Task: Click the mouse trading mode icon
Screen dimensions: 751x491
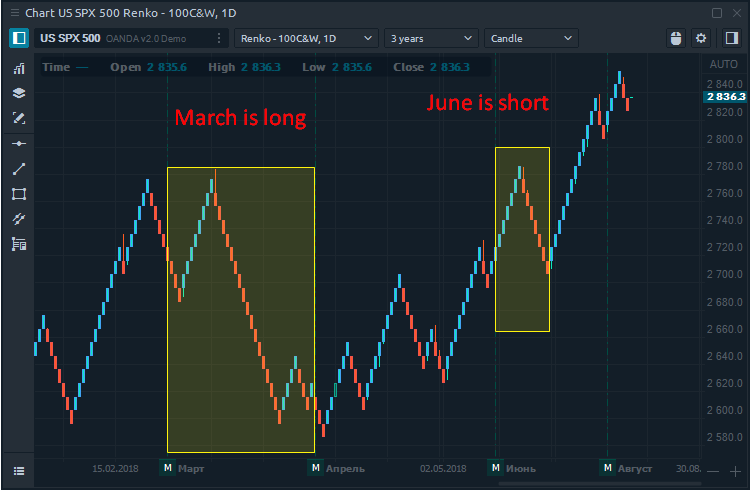Action: coord(675,38)
